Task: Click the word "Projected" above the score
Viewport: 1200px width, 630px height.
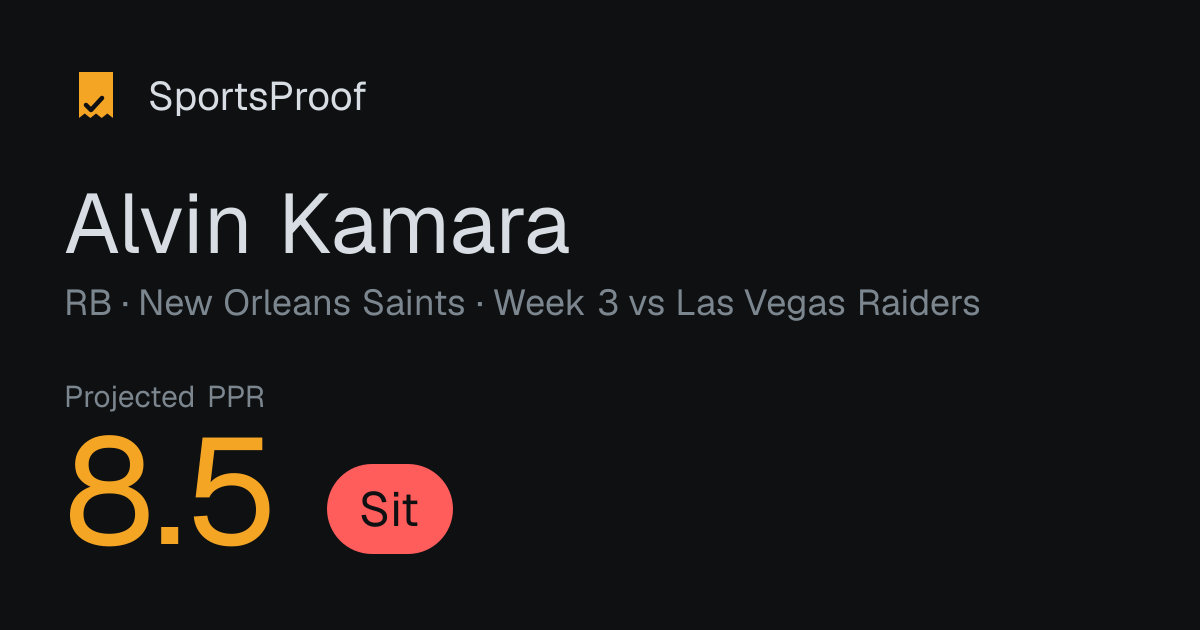Action: pos(130,398)
